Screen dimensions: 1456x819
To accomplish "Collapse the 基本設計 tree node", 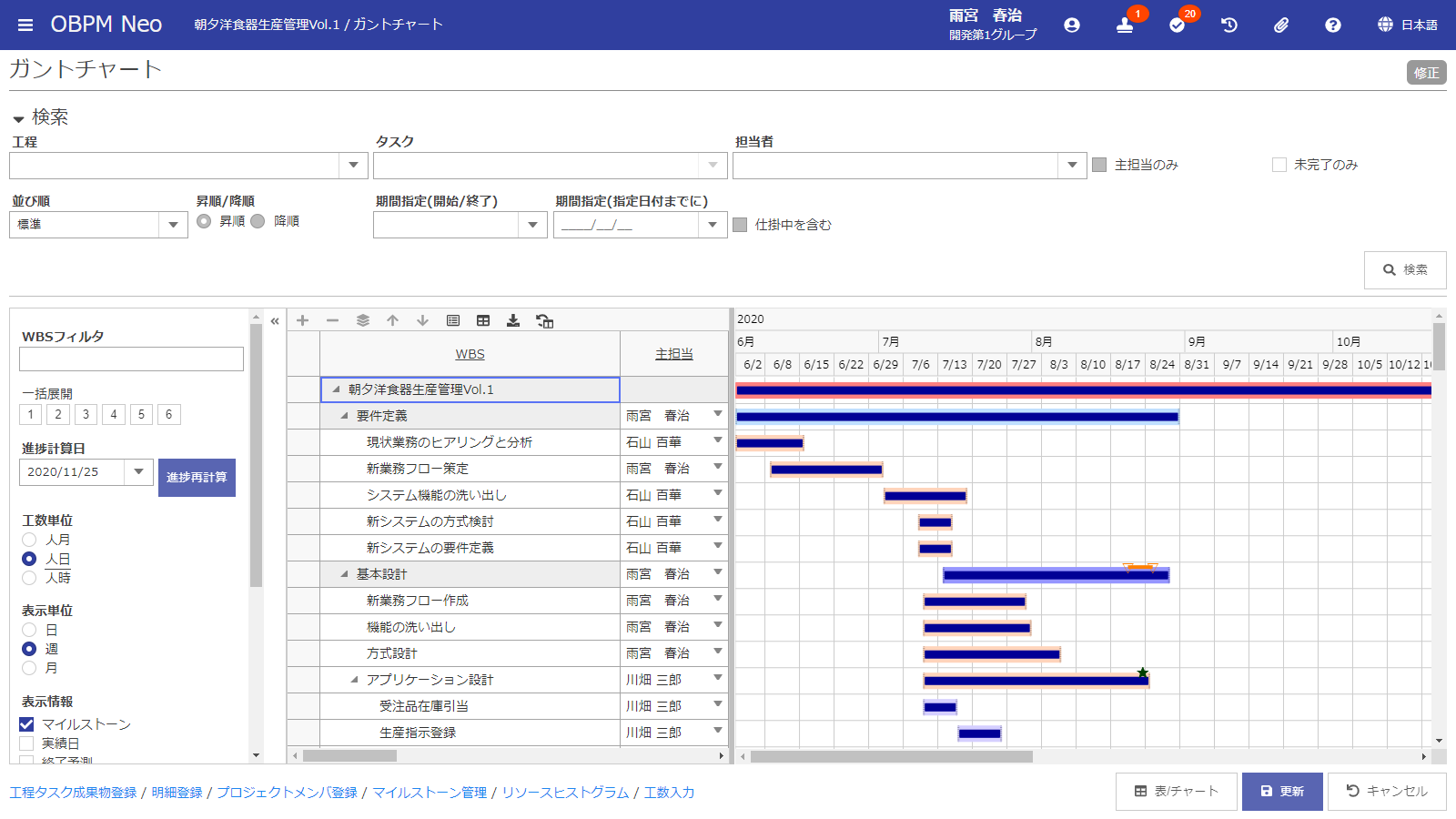I will (x=345, y=574).
